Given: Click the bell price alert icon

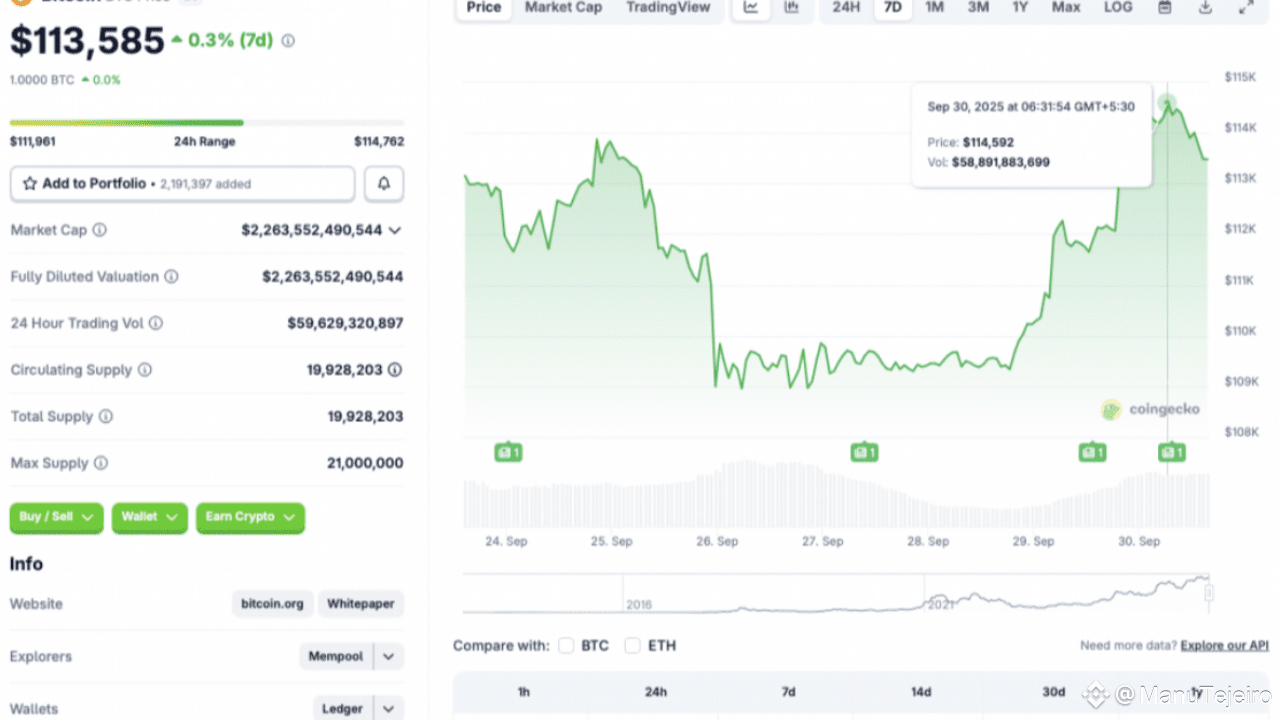Looking at the screenshot, I should pos(384,184).
